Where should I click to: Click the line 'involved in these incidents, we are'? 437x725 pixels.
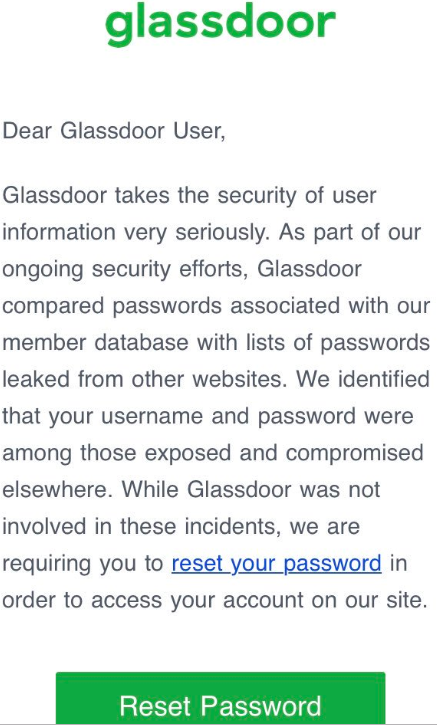(x=181, y=527)
